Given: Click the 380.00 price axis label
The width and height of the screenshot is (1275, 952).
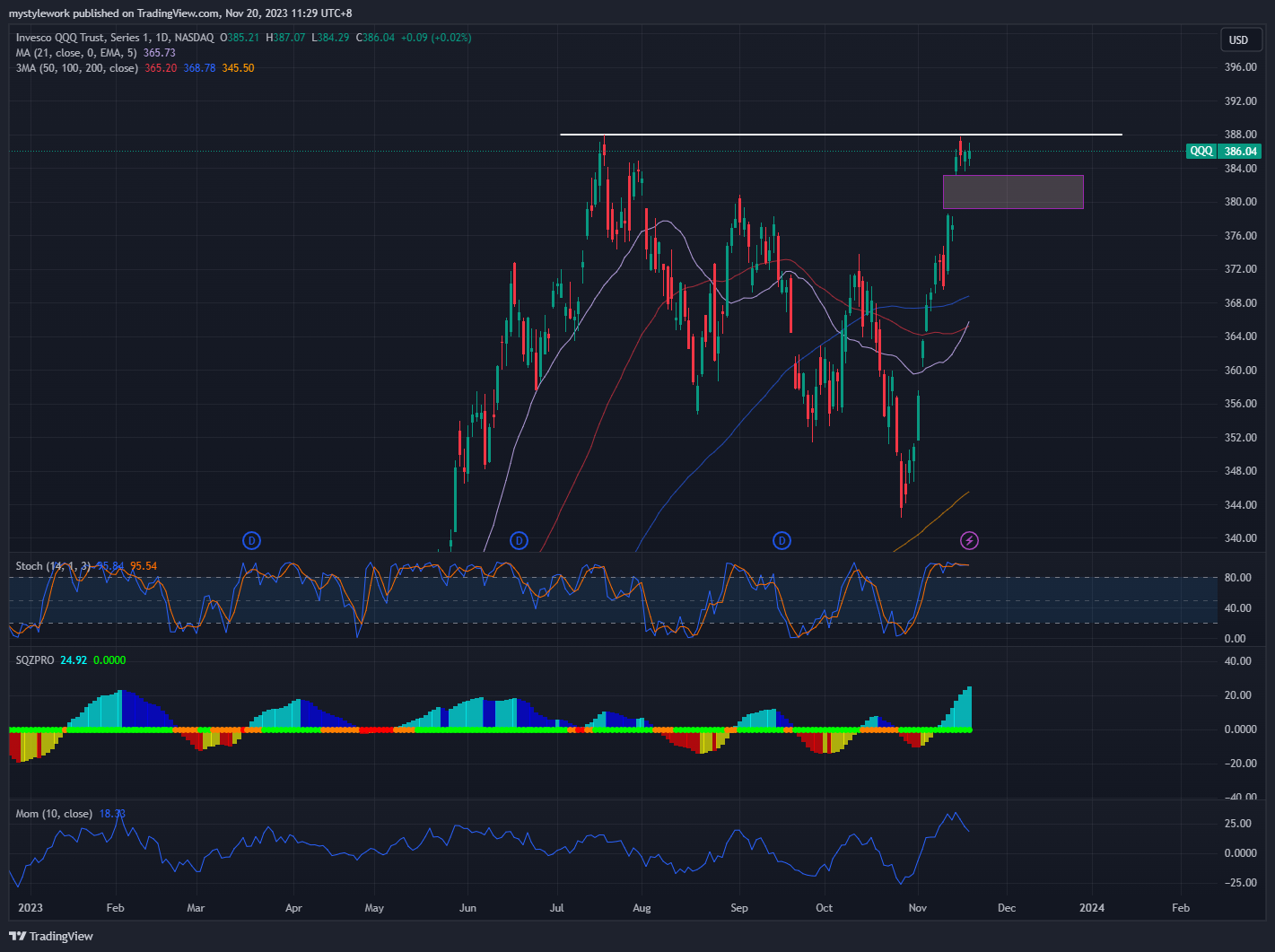Looking at the screenshot, I should coord(1241,202).
